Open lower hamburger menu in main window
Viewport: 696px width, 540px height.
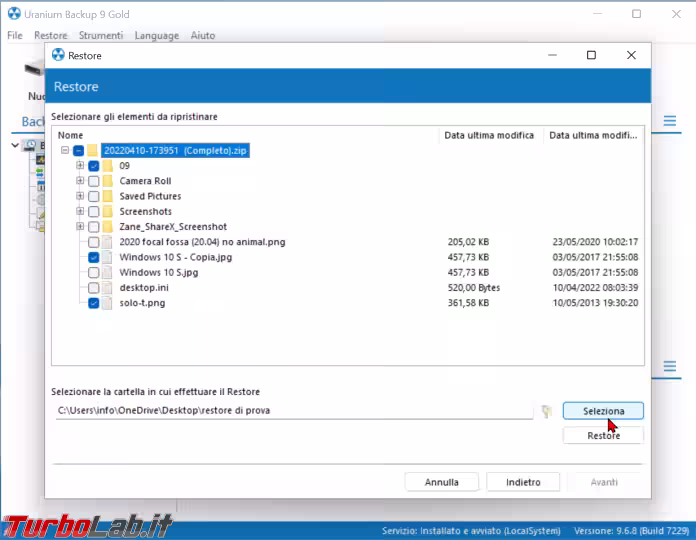(x=670, y=366)
